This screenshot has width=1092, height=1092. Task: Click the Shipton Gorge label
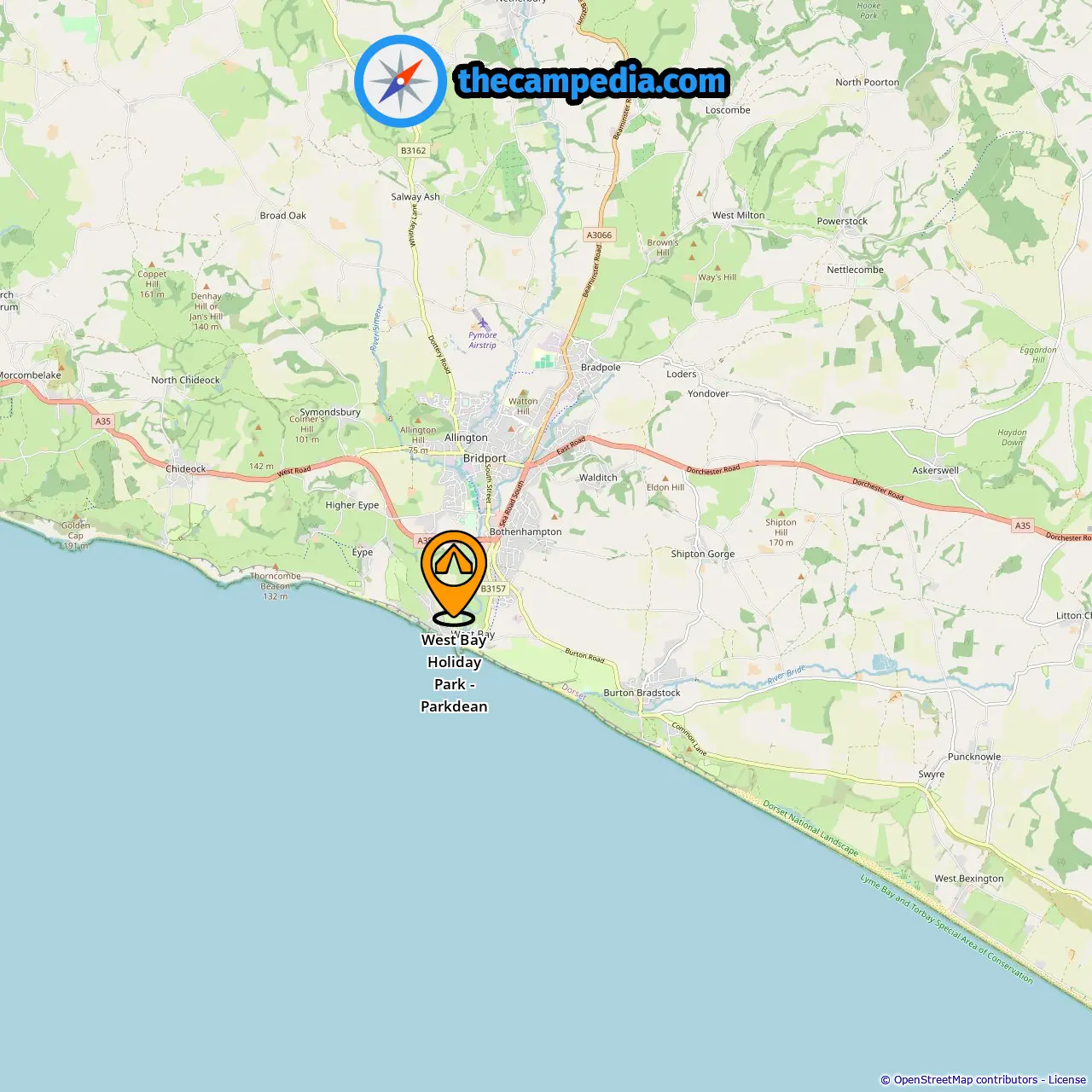coord(703,554)
